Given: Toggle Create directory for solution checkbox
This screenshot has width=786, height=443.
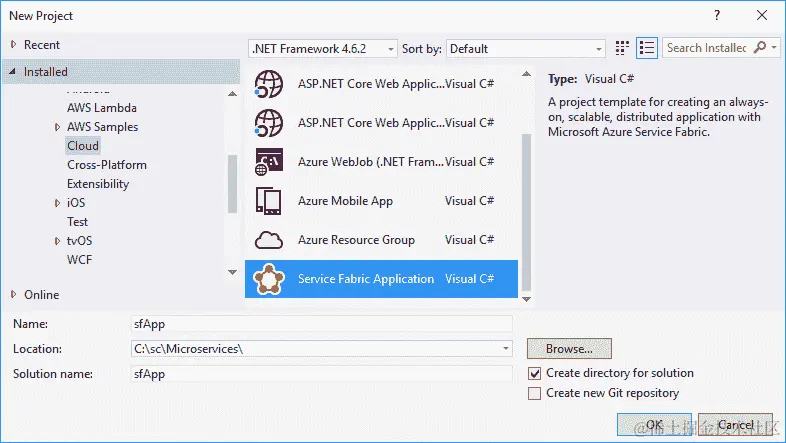Looking at the screenshot, I should tap(535, 373).
